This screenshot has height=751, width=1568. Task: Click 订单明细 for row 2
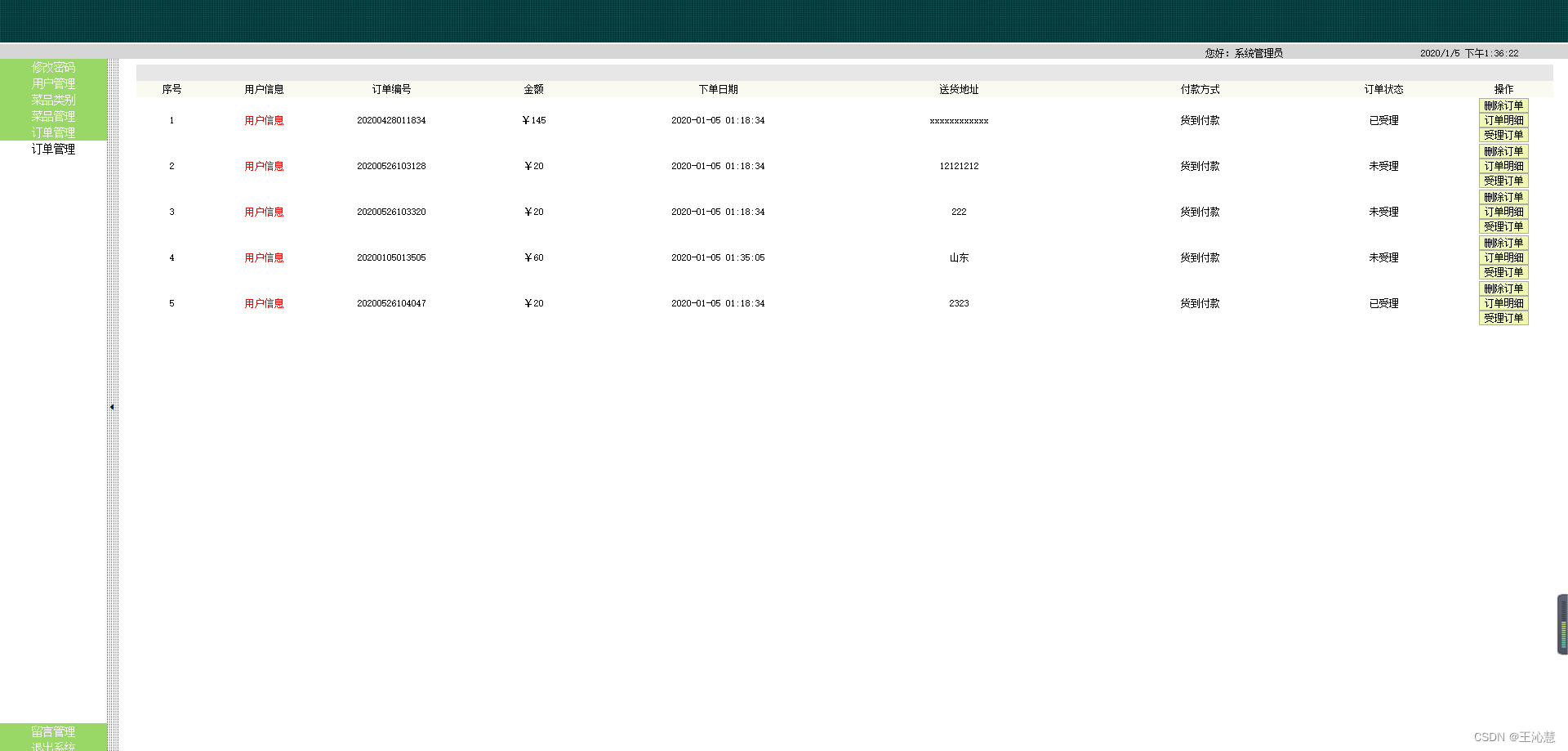1503,166
